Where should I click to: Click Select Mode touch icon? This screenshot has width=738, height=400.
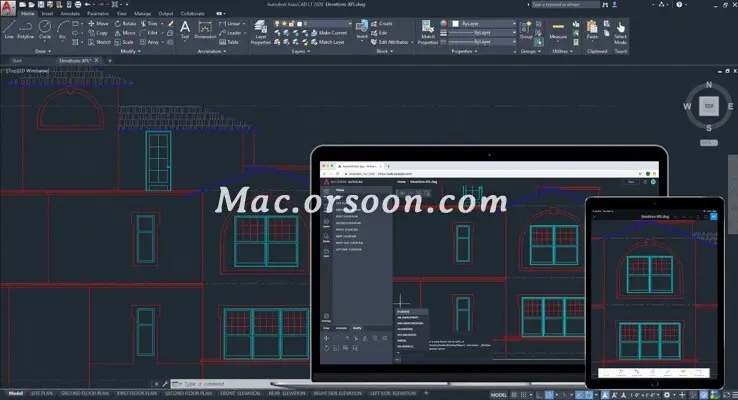pos(620,32)
